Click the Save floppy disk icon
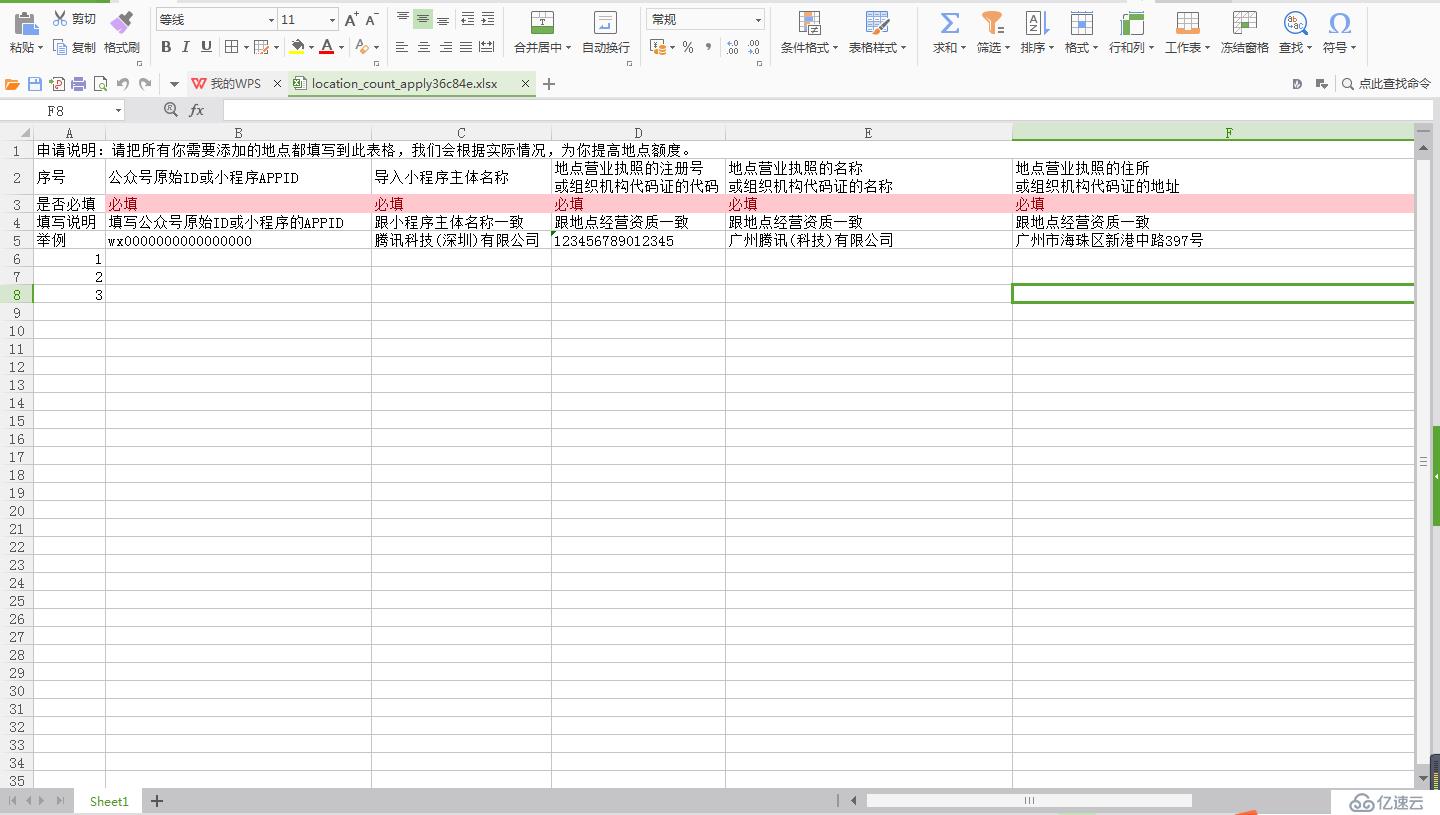This screenshot has width=1440, height=815. click(x=35, y=84)
